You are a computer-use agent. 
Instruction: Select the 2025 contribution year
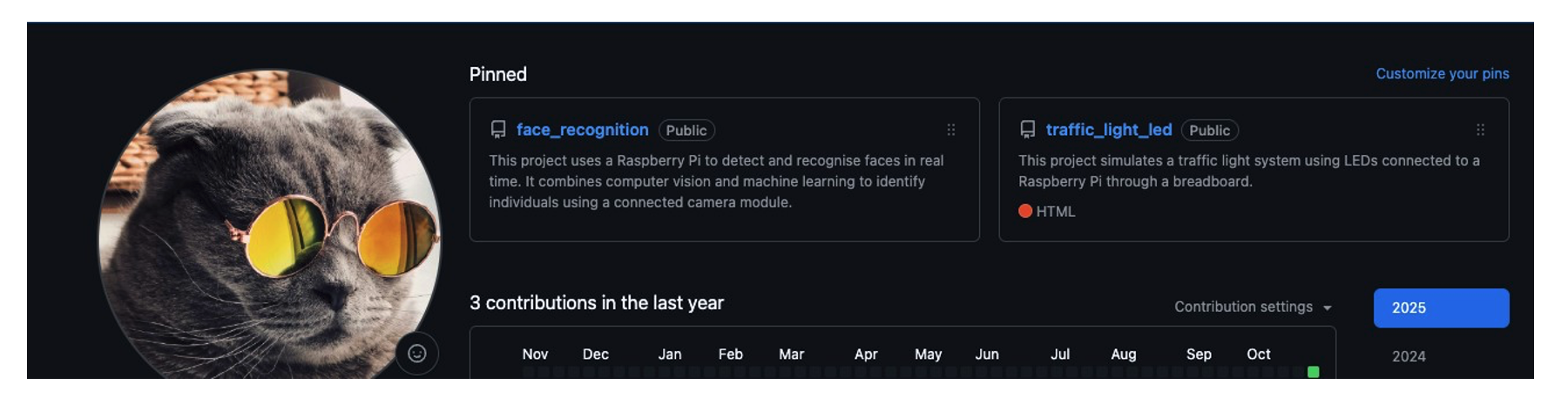(1441, 307)
